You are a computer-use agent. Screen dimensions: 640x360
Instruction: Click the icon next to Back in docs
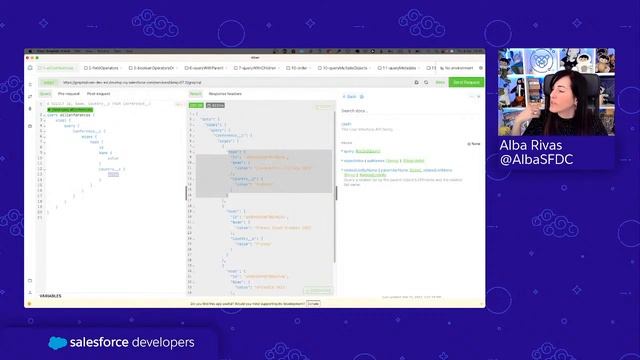click(362, 97)
